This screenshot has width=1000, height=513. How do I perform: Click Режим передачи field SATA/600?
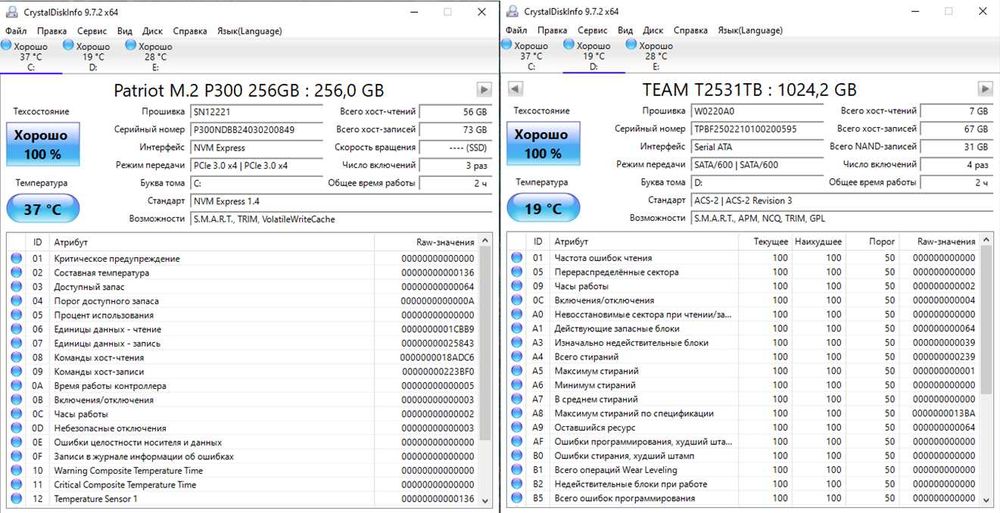pos(758,165)
